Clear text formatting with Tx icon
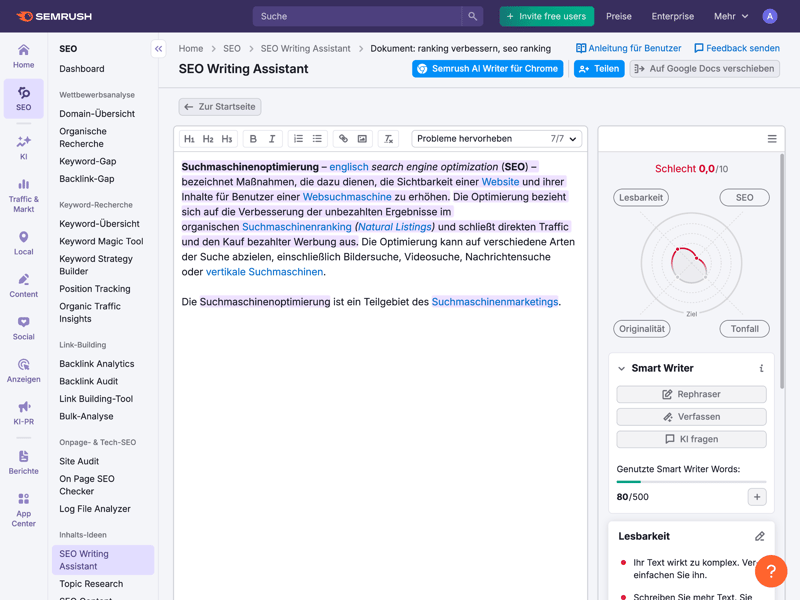 tap(389, 139)
